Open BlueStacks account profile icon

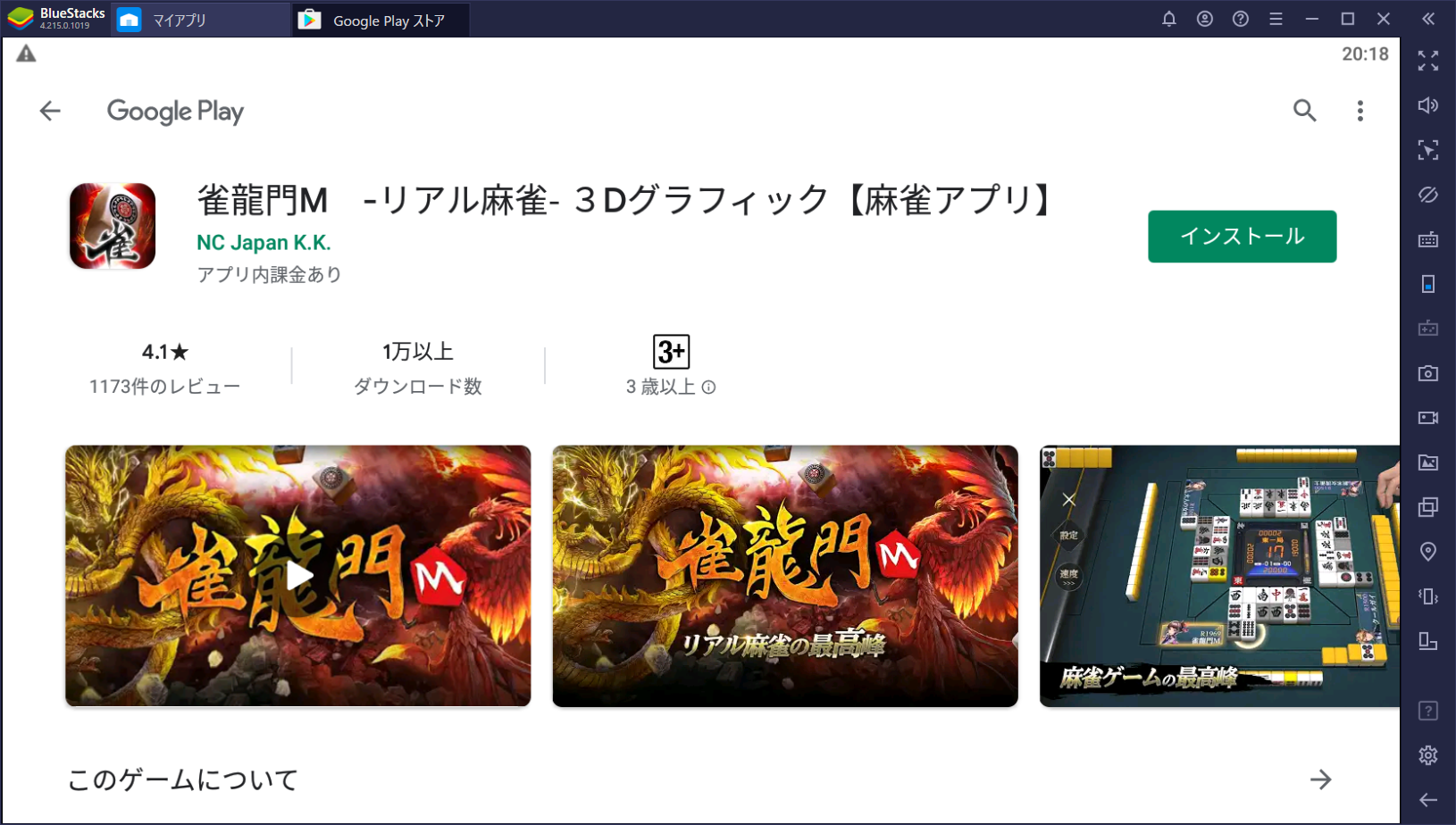click(1205, 19)
